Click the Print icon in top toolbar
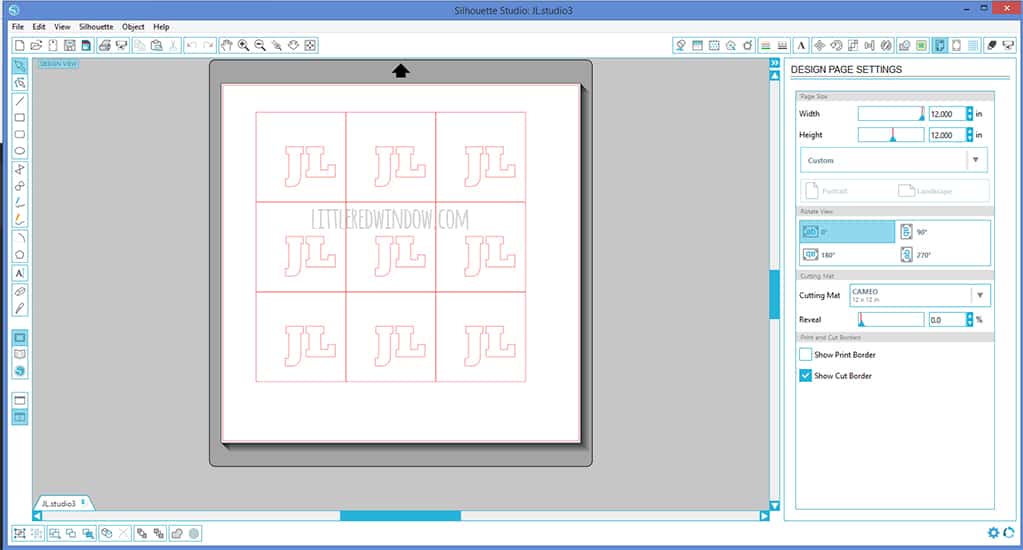Viewport: 1023px width, 550px height. pyautogui.click(x=105, y=46)
